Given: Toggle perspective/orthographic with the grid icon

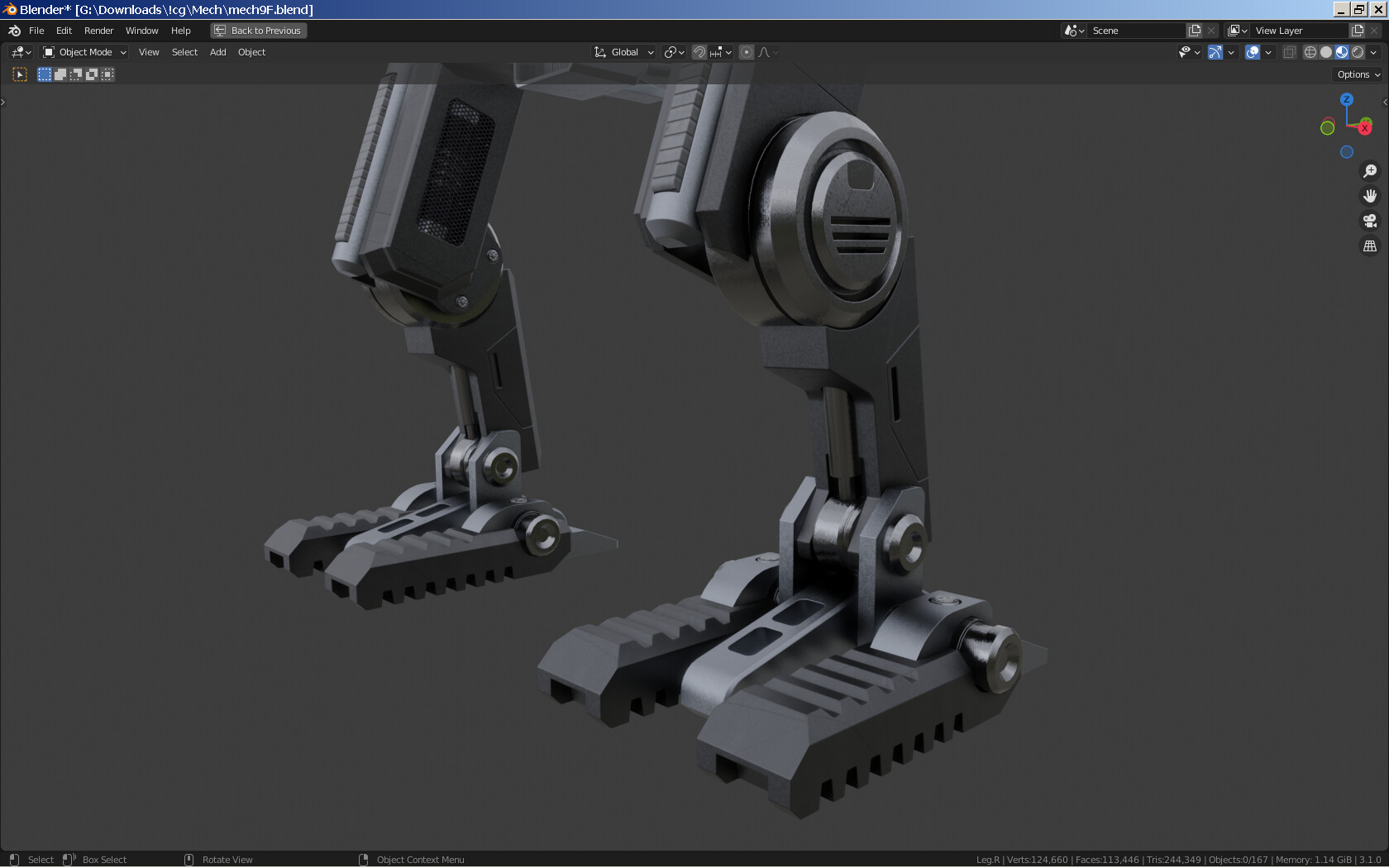Looking at the screenshot, I should tap(1370, 246).
